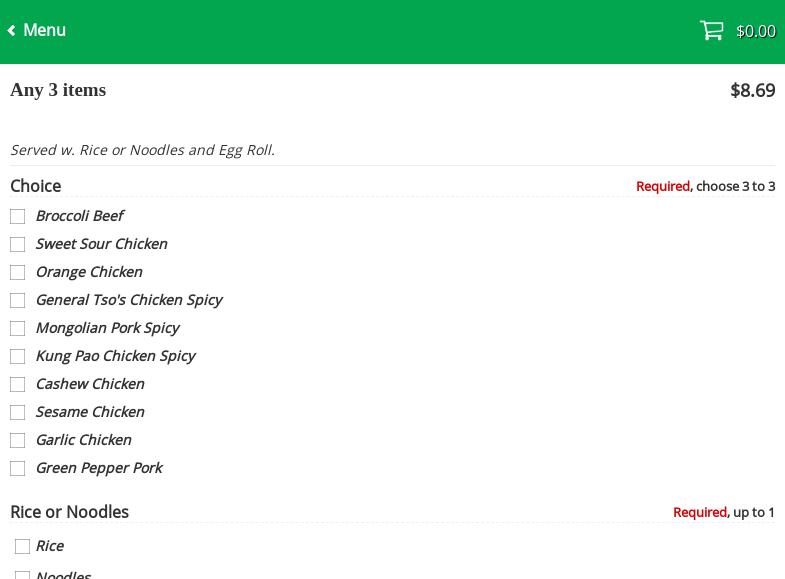Image resolution: width=785 pixels, height=579 pixels.
Task: Click the Any 3 items title
Action: [x=58, y=90]
